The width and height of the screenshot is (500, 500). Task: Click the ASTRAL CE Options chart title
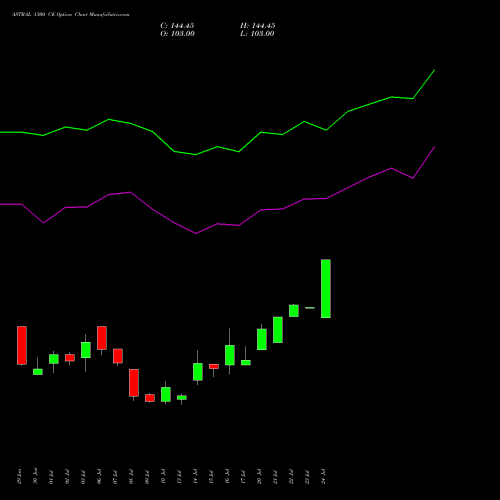pyautogui.click(x=70, y=14)
